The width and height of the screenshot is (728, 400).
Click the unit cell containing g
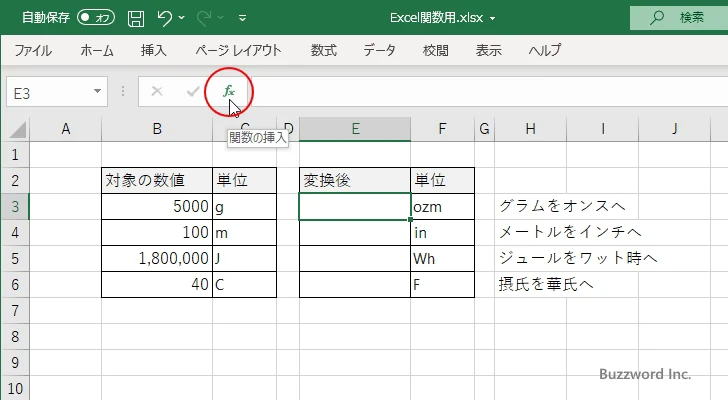pos(245,206)
